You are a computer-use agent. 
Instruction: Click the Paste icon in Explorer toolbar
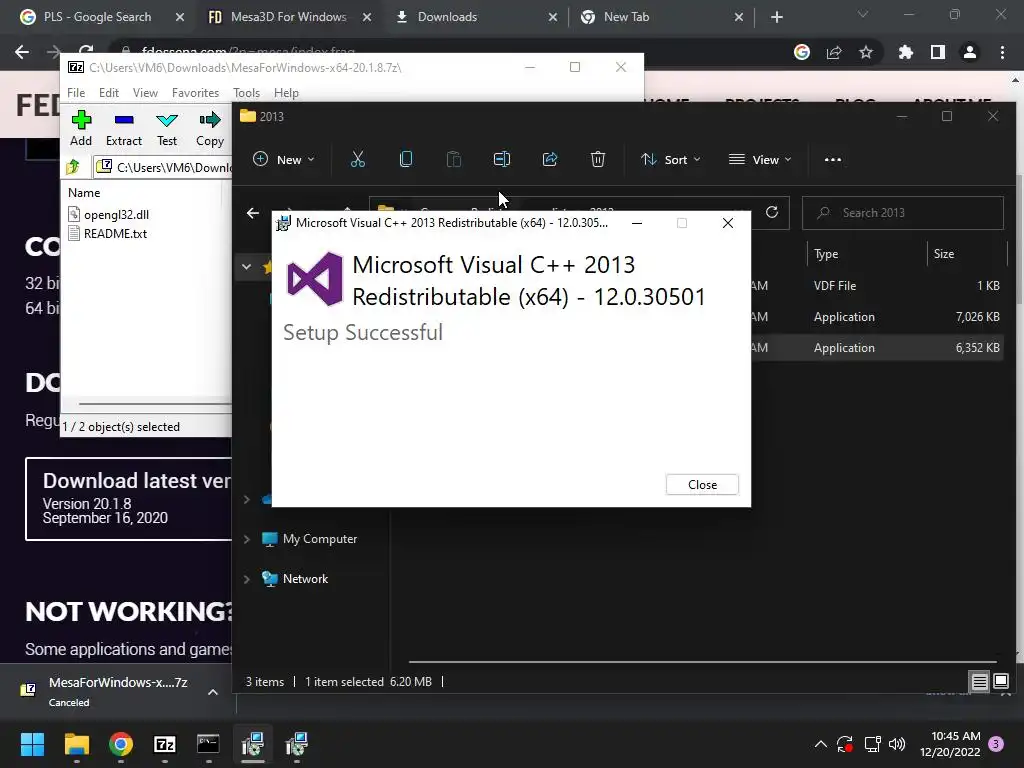pos(454,159)
